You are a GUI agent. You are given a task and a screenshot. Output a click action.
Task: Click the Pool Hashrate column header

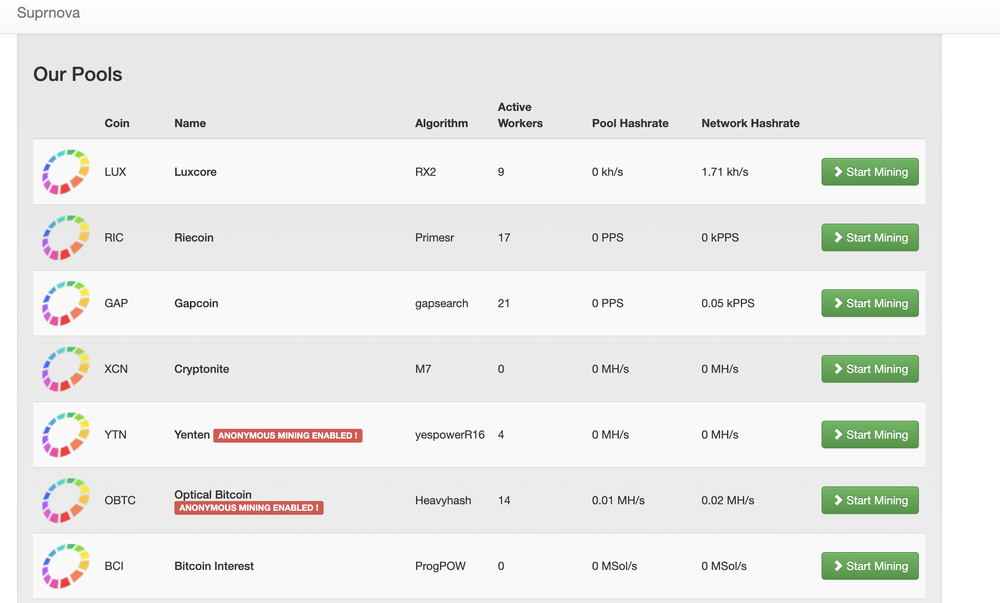[x=630, y=123]
